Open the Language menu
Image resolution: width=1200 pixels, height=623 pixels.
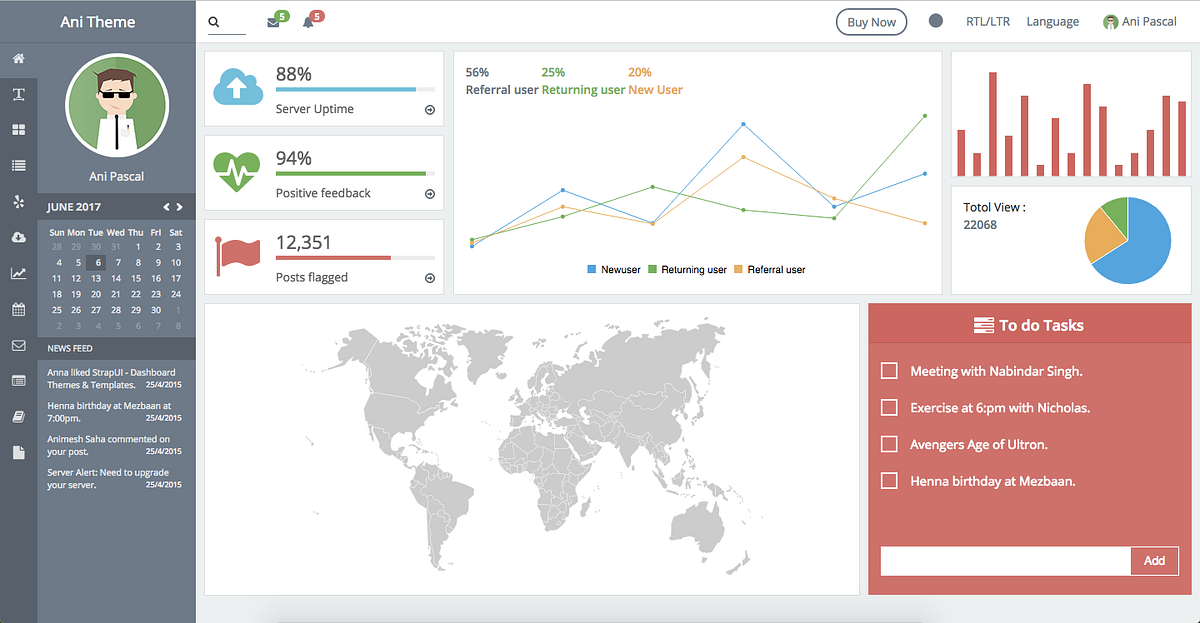[1052, 20]
